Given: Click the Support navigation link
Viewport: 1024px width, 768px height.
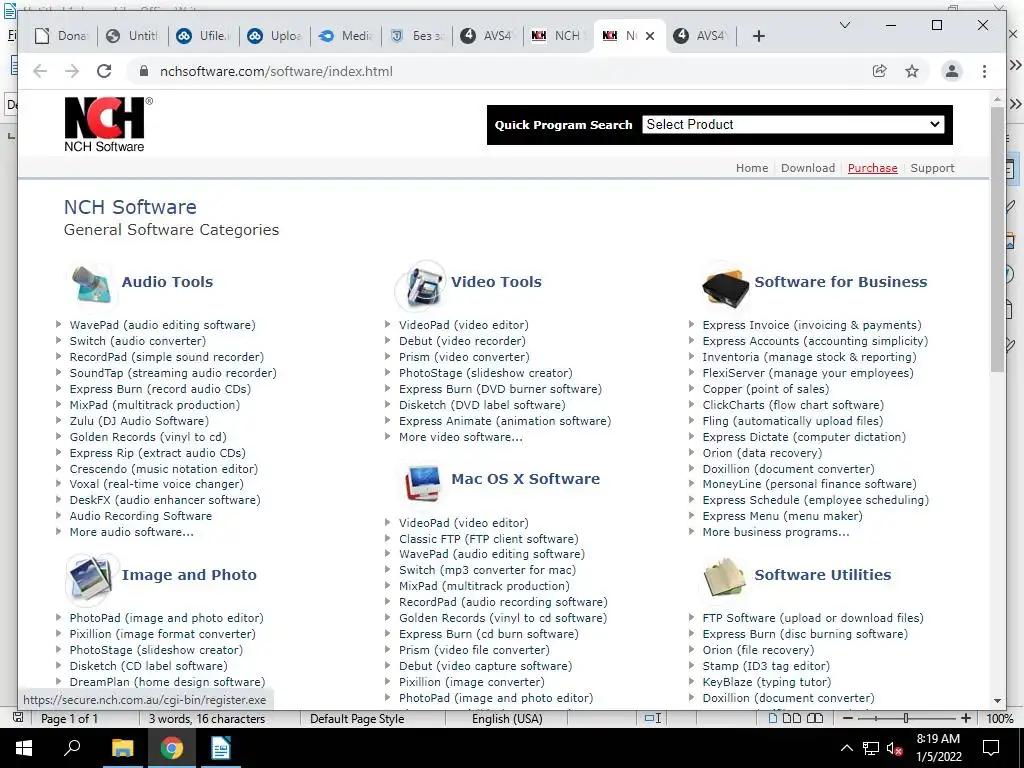Looking at the screenshot, I should (932, 168).
